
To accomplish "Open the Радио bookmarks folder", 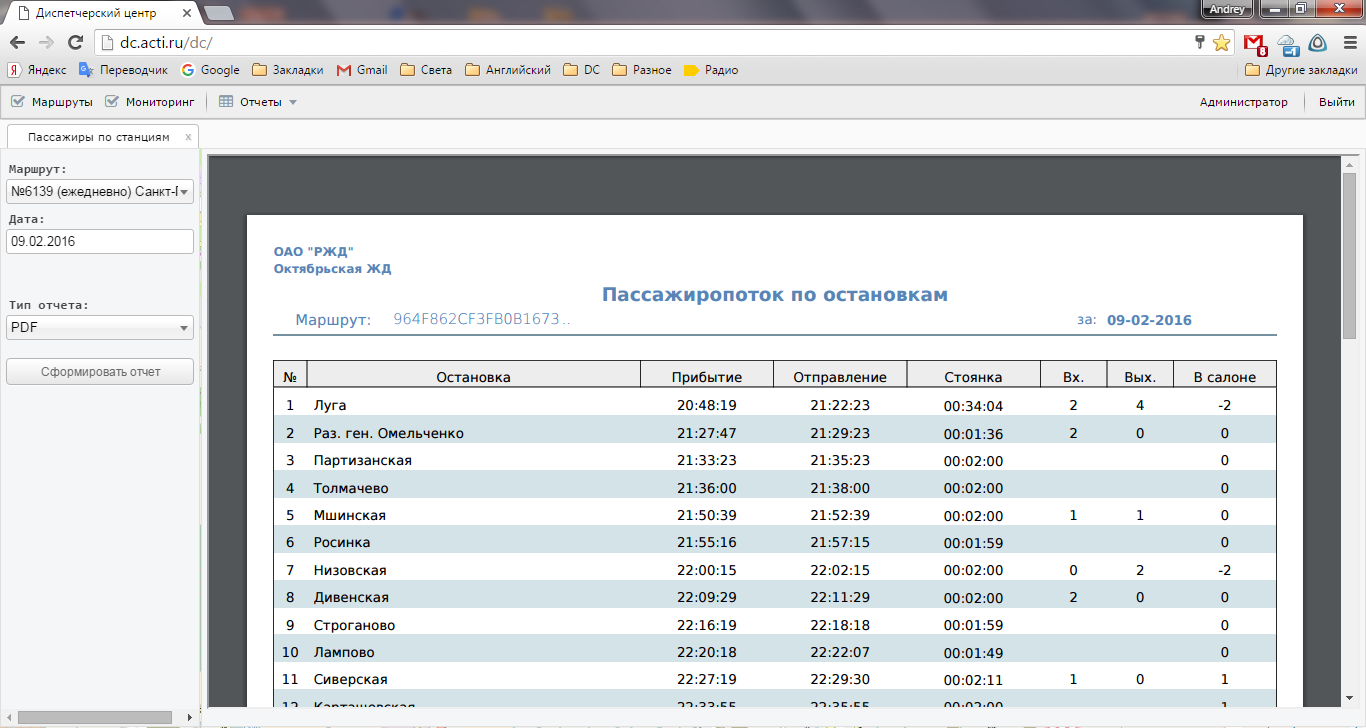I will (x=711, y=70).
